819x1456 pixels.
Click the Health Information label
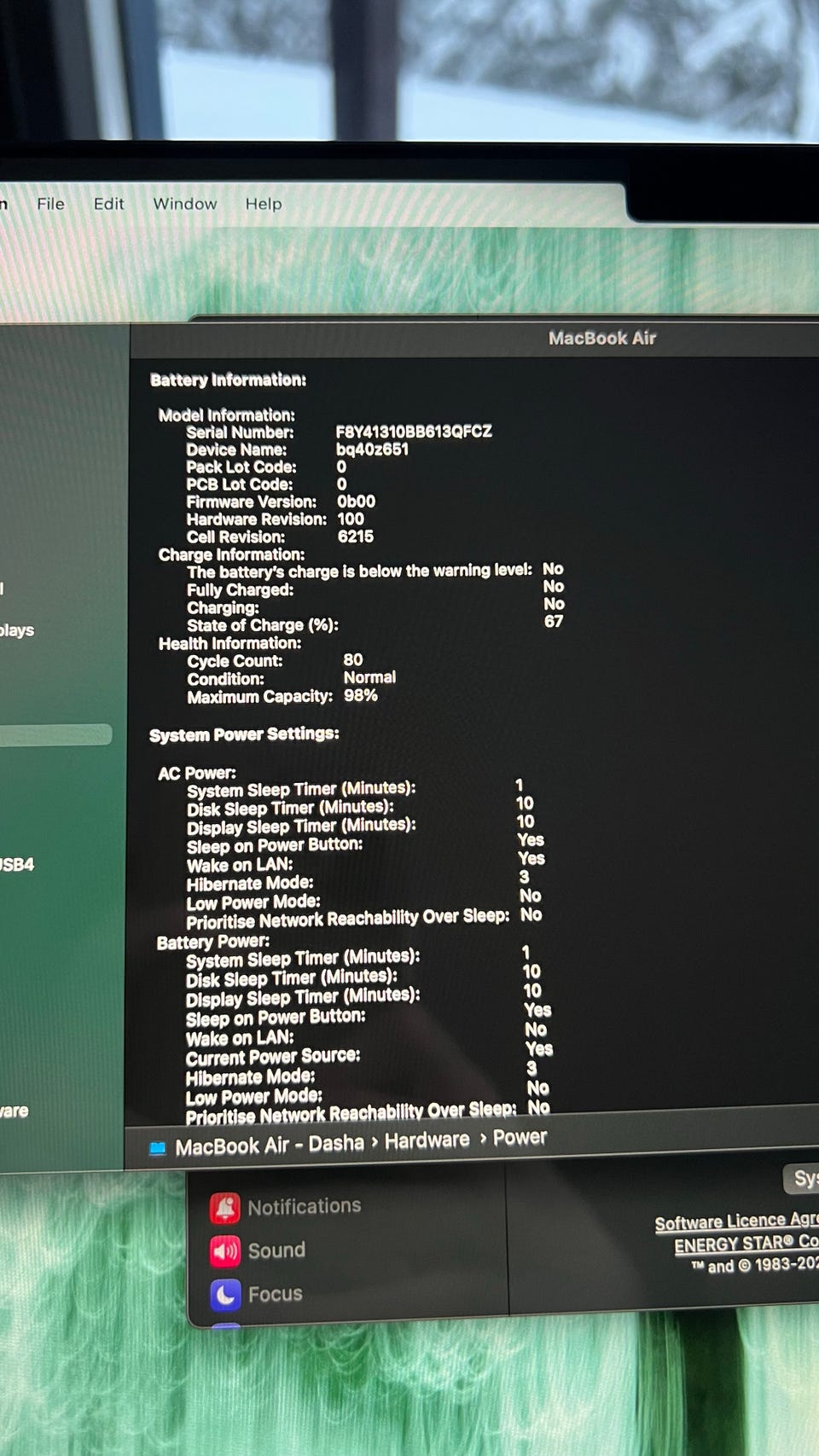[x=229, y=643]
